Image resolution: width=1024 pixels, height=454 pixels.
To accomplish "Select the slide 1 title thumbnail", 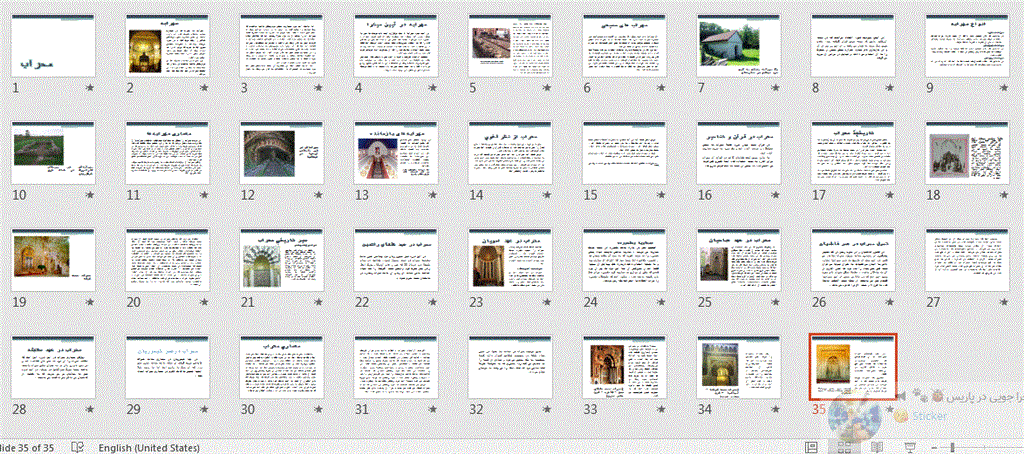I will 54,45.
